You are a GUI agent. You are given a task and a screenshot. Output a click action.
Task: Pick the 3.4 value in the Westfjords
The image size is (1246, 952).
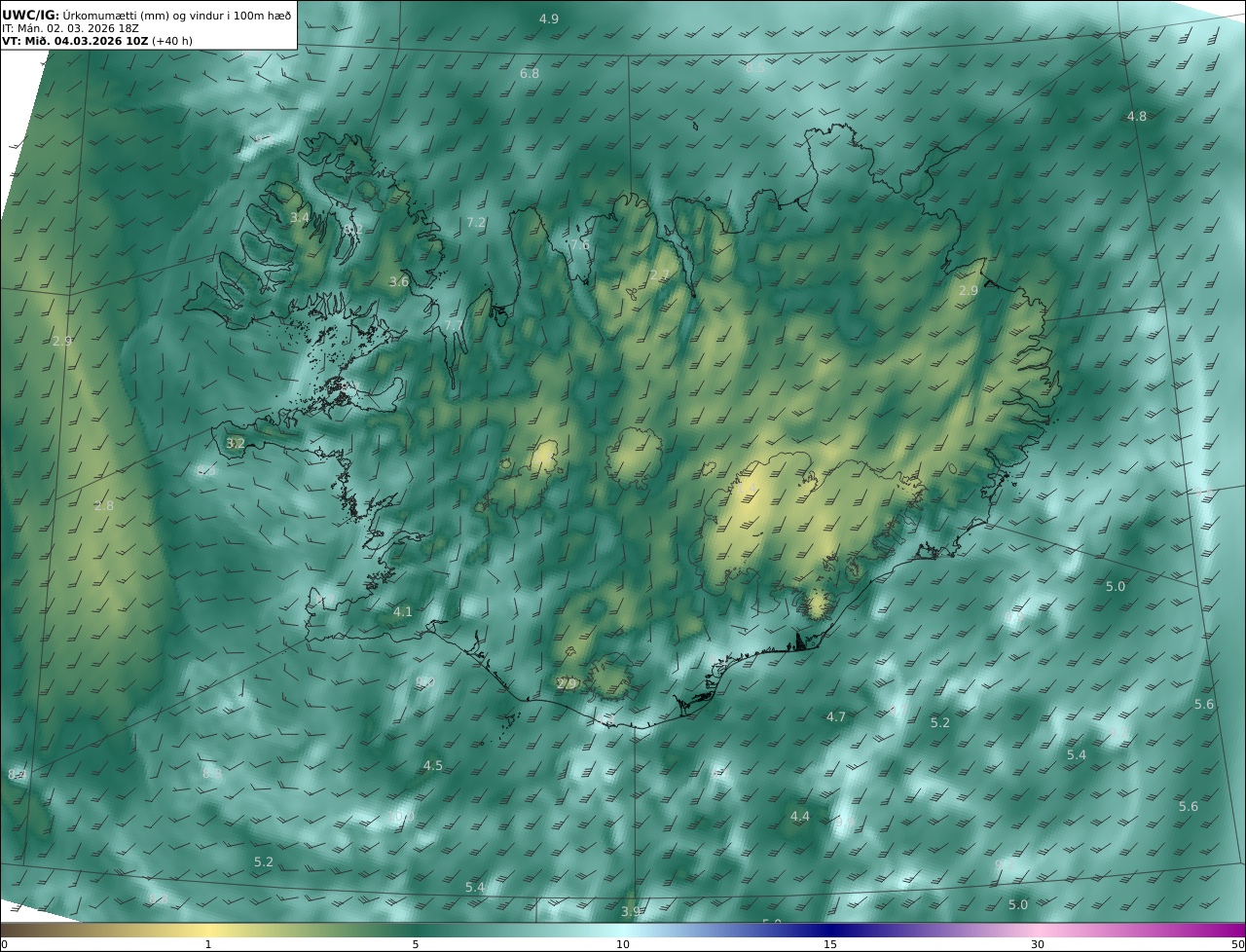click(300, 218)
